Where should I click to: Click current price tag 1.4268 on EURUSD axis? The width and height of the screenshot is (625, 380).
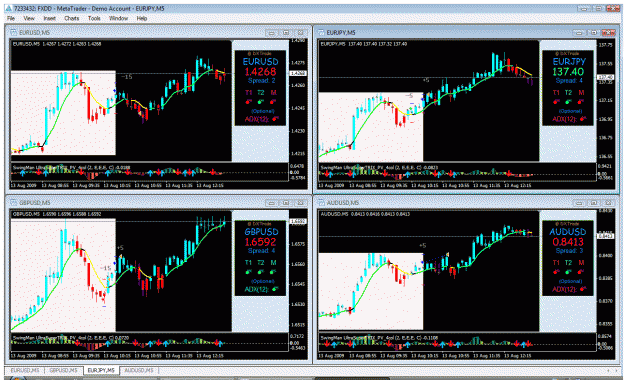click(297, 73)
